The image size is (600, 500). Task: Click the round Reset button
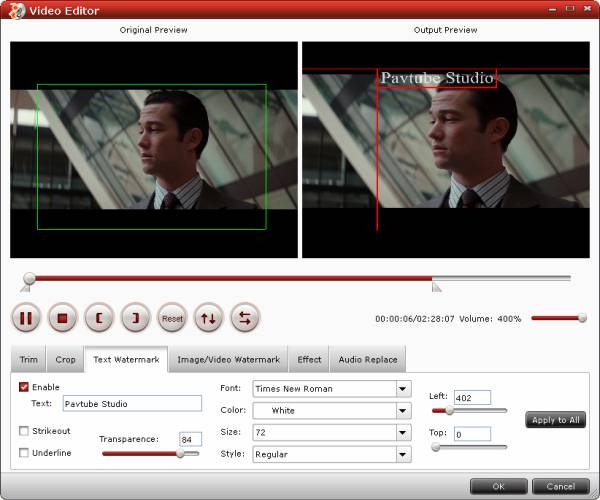[172, 318]
